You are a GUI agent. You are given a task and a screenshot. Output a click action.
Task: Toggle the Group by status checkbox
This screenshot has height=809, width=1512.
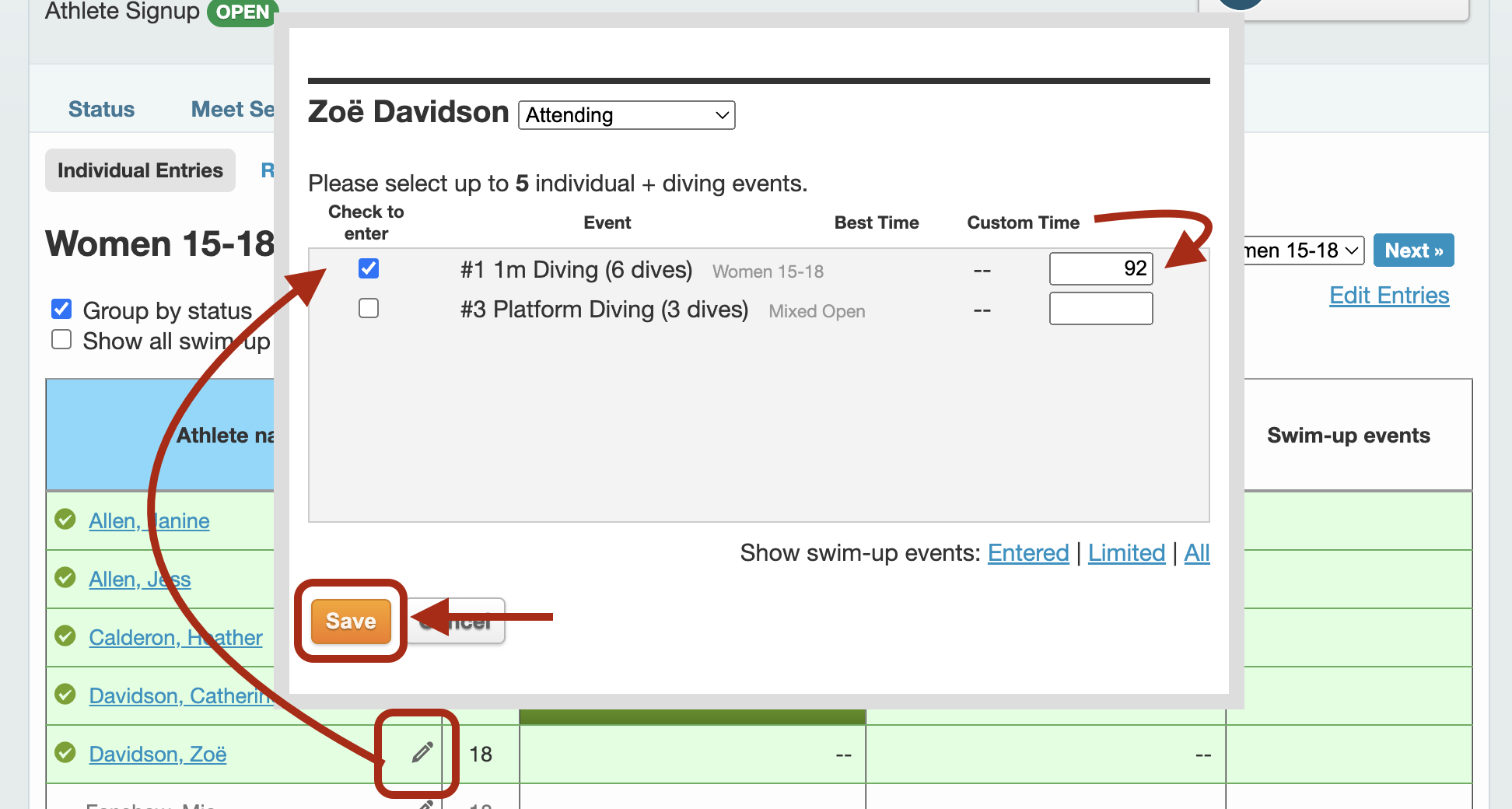(x=61, y=309)
